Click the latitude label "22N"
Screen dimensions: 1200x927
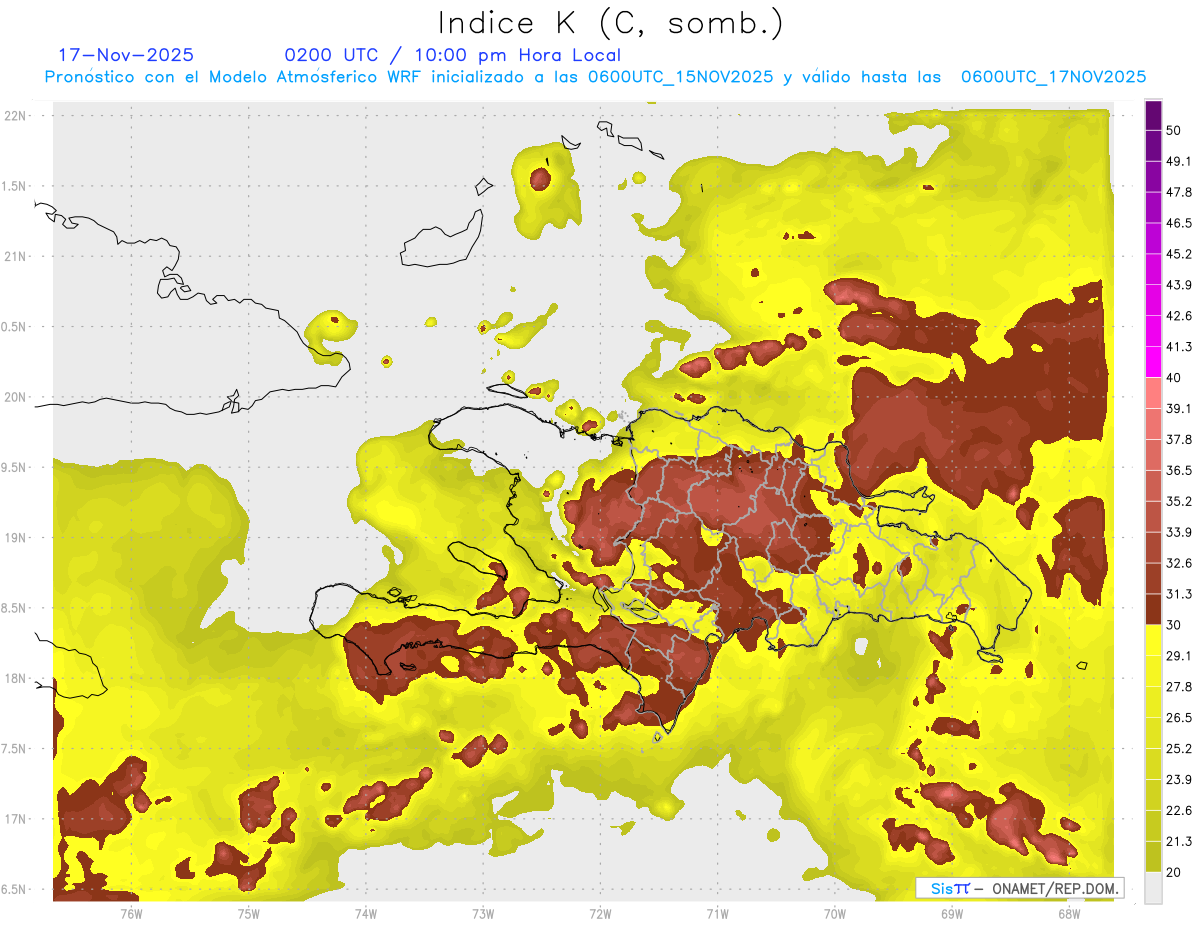pos(16,116)
